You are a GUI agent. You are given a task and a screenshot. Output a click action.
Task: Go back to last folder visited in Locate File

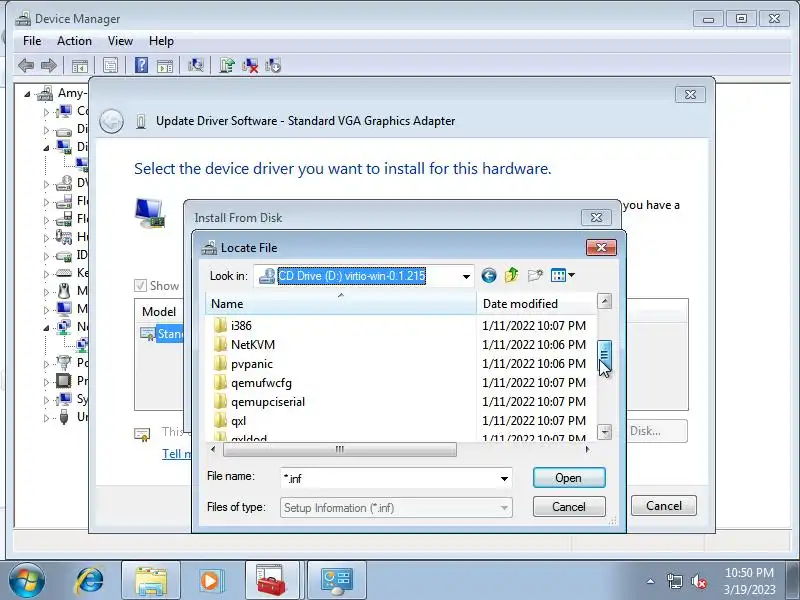489,276
